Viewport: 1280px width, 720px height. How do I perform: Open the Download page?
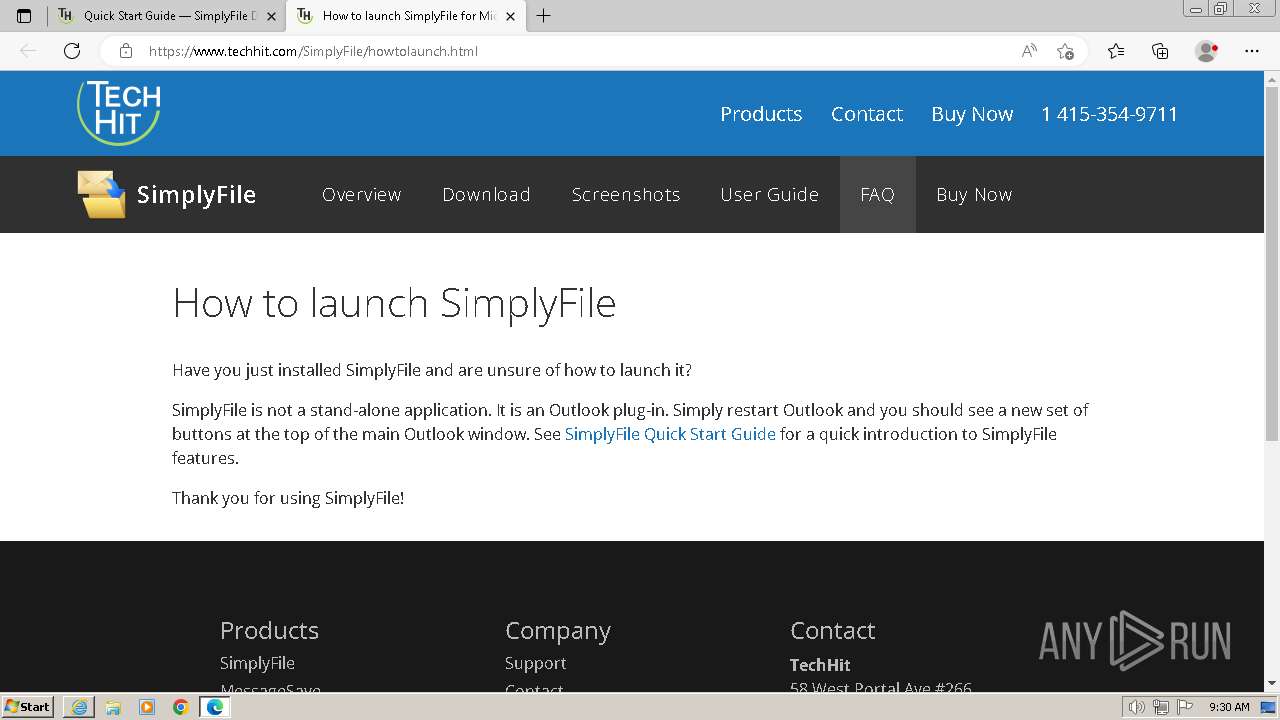(486, 195)
